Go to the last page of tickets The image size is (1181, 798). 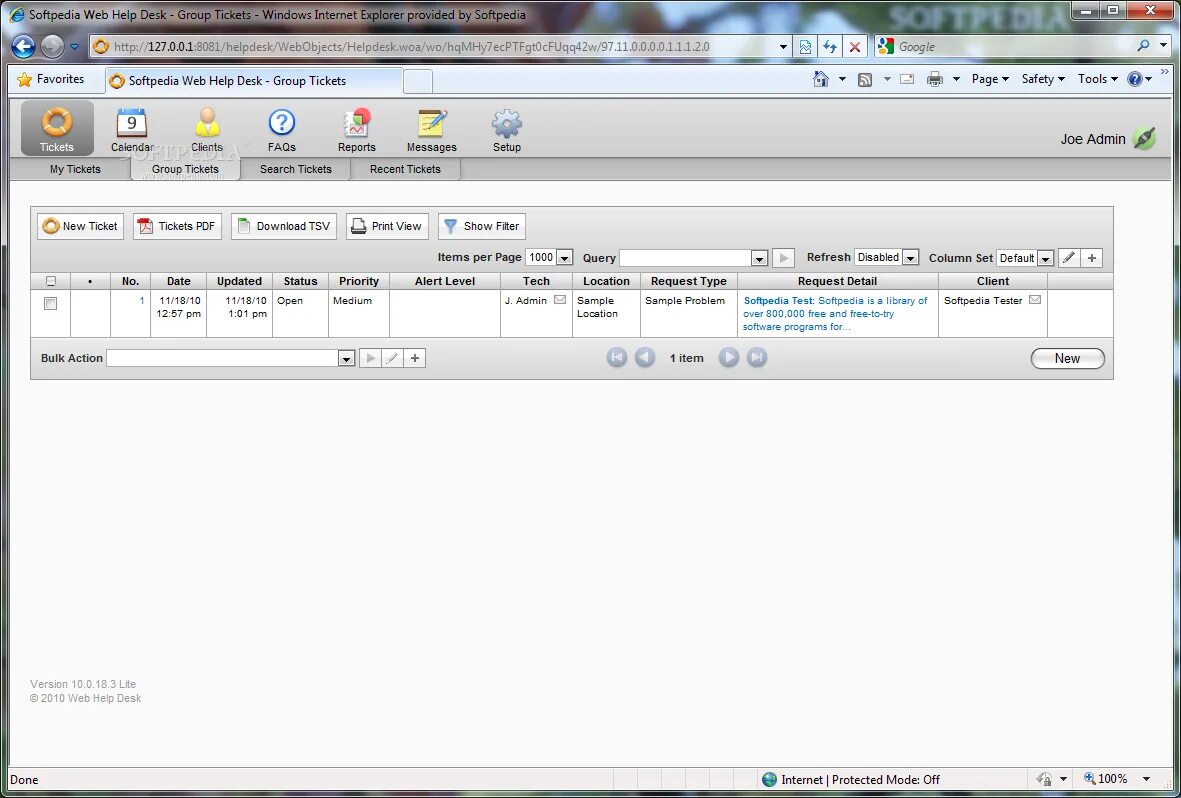click(757, 358)
